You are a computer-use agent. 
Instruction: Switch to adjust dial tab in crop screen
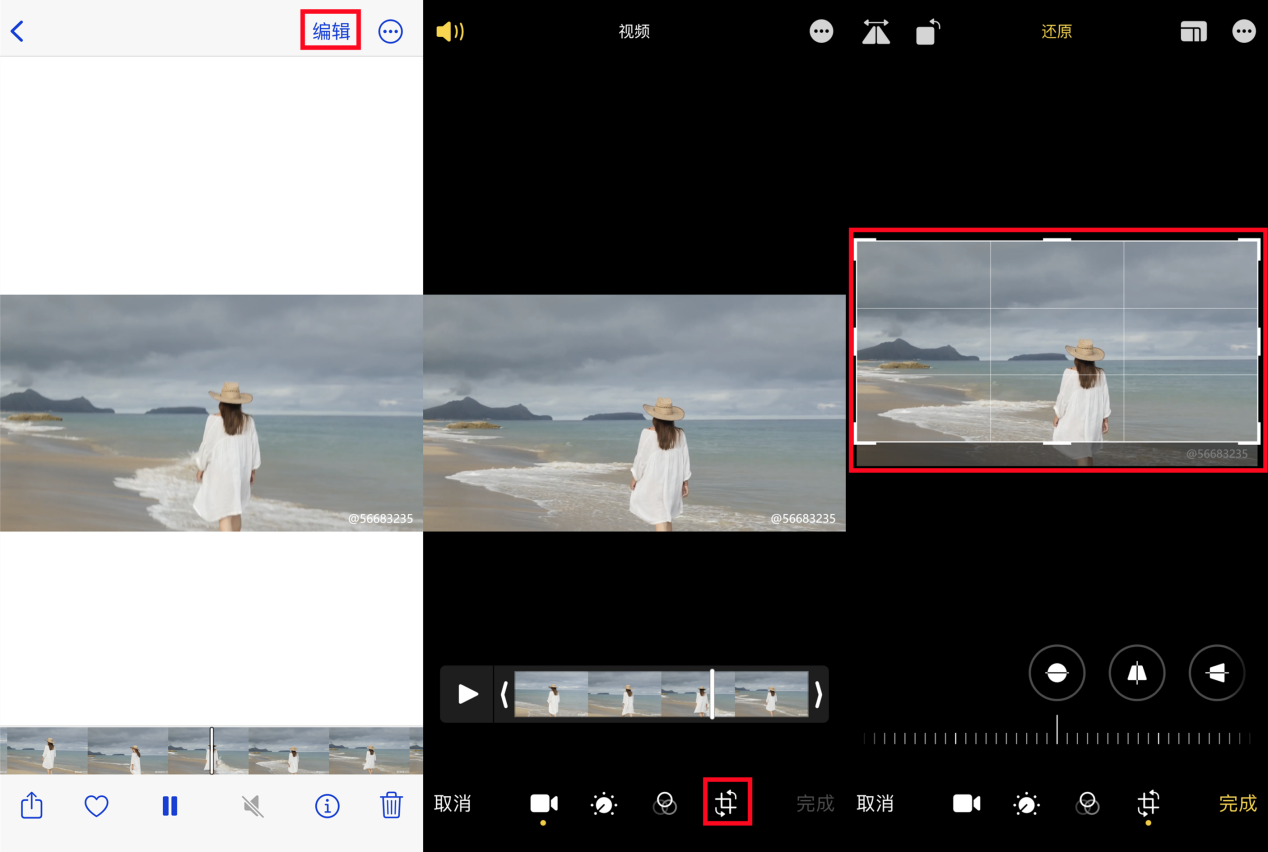1027,804
